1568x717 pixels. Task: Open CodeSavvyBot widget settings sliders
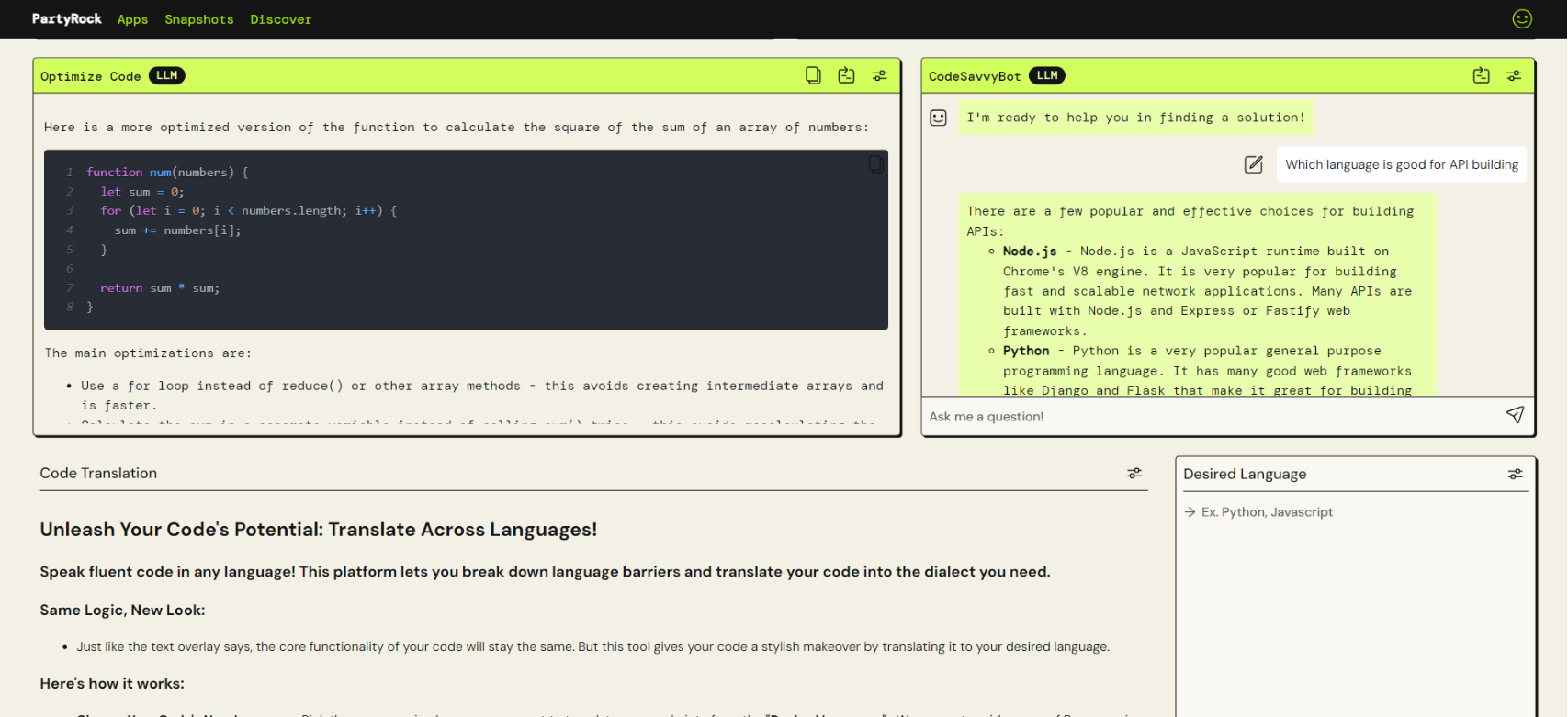[x=1514, y=75]
